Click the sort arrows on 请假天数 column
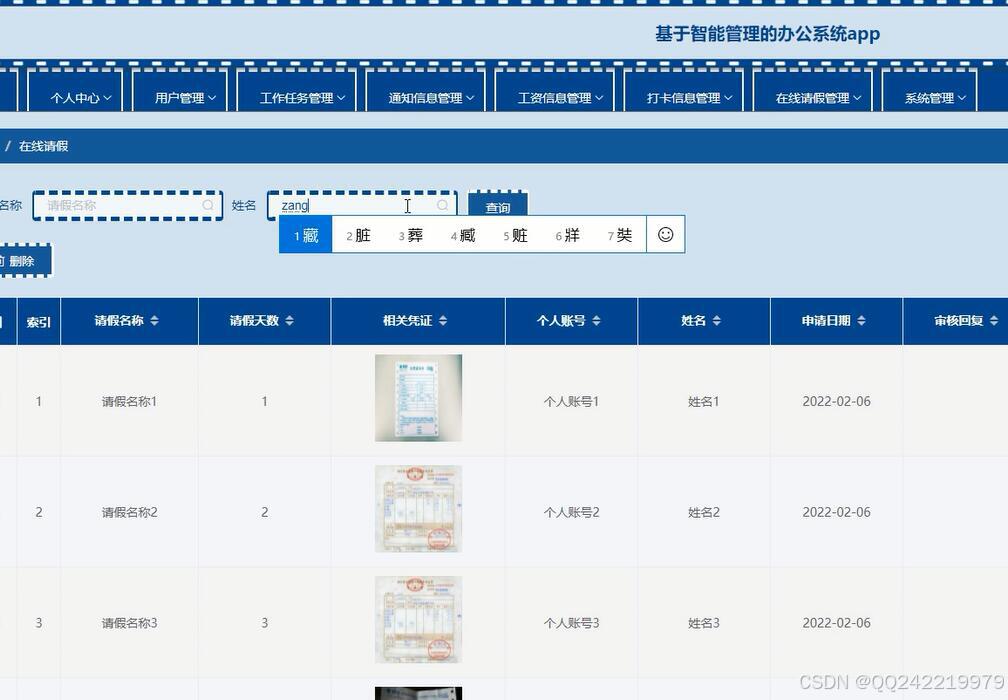The image size is (1008, 700). [289, 321]
